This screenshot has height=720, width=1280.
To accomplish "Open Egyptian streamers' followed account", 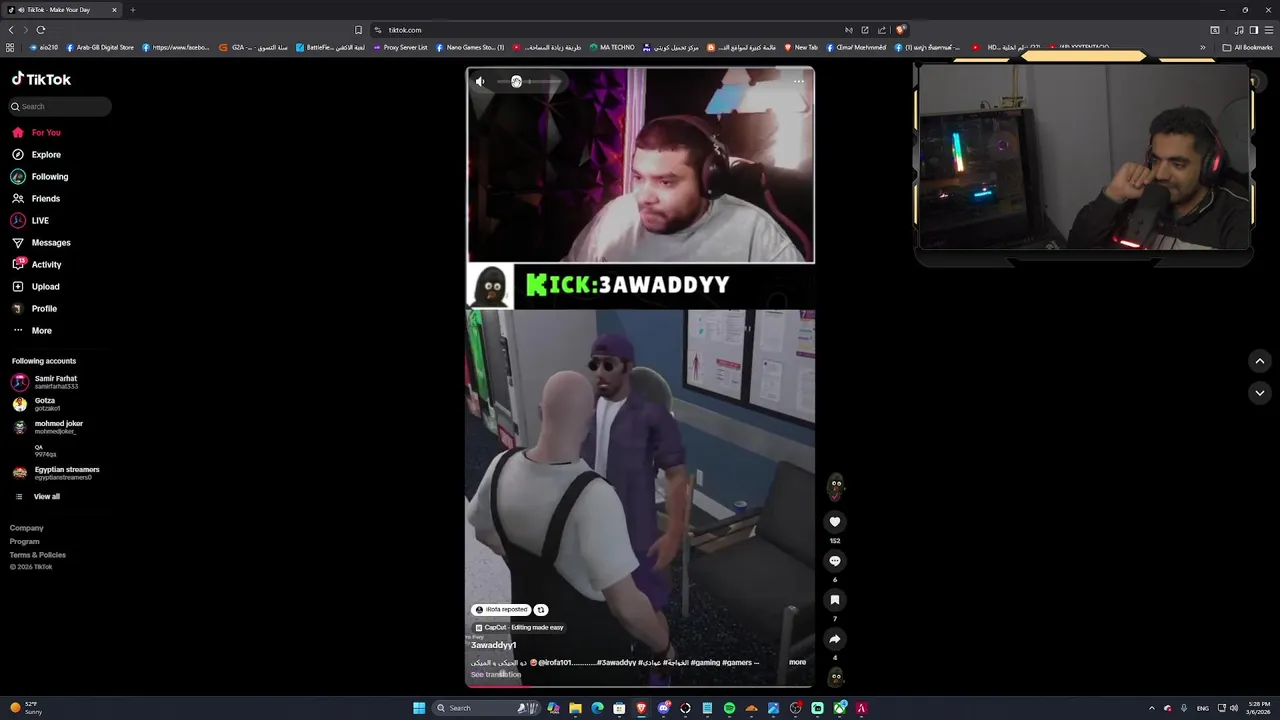I will pos(55,472).
